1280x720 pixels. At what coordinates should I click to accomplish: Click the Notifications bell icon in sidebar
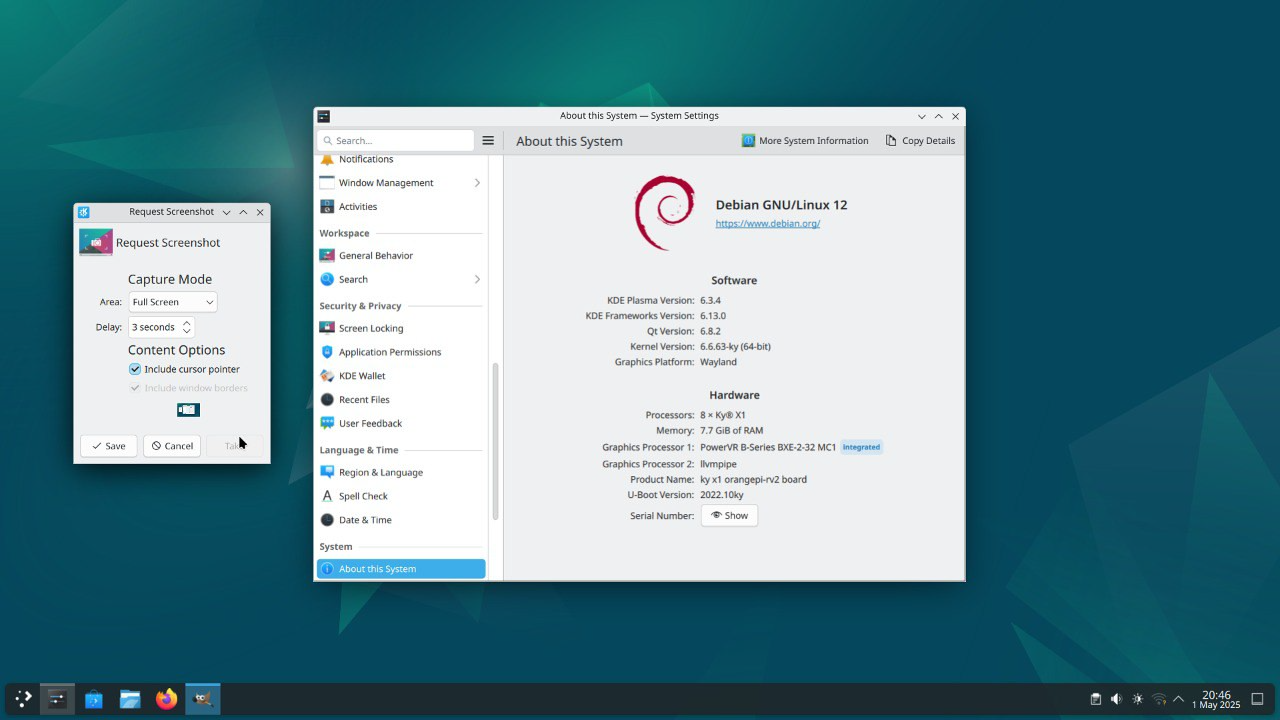pyautogui.click(x=327, y=160)
